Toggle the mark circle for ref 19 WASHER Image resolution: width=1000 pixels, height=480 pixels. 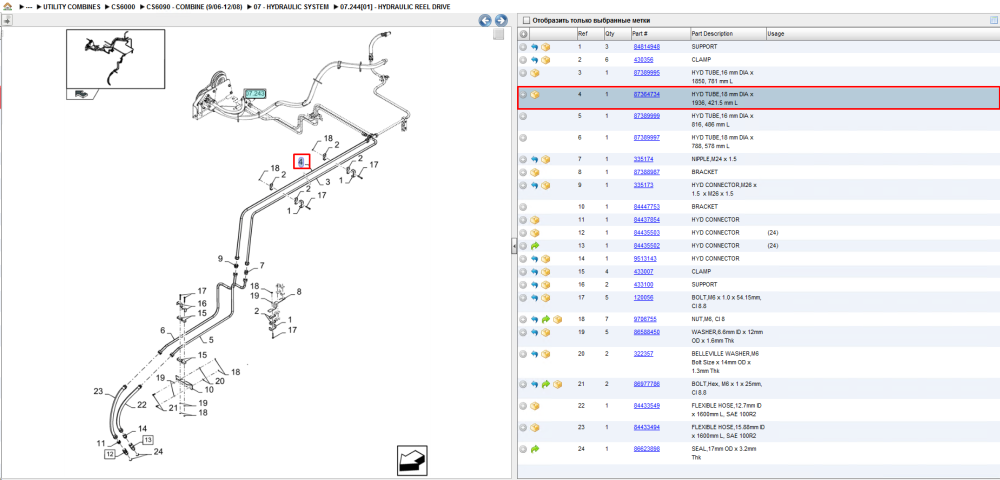[523, 332]
